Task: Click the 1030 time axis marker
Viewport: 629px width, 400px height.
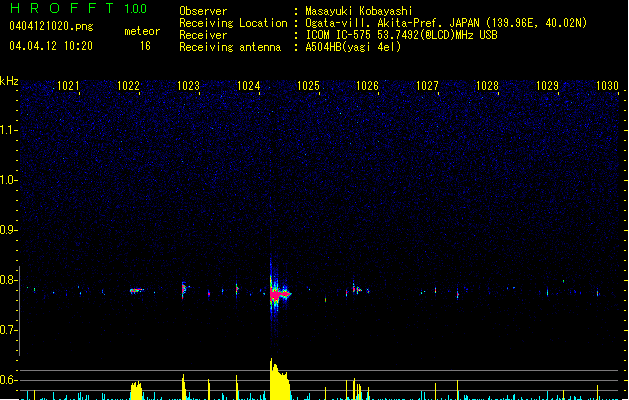Action: pos(607,86)
